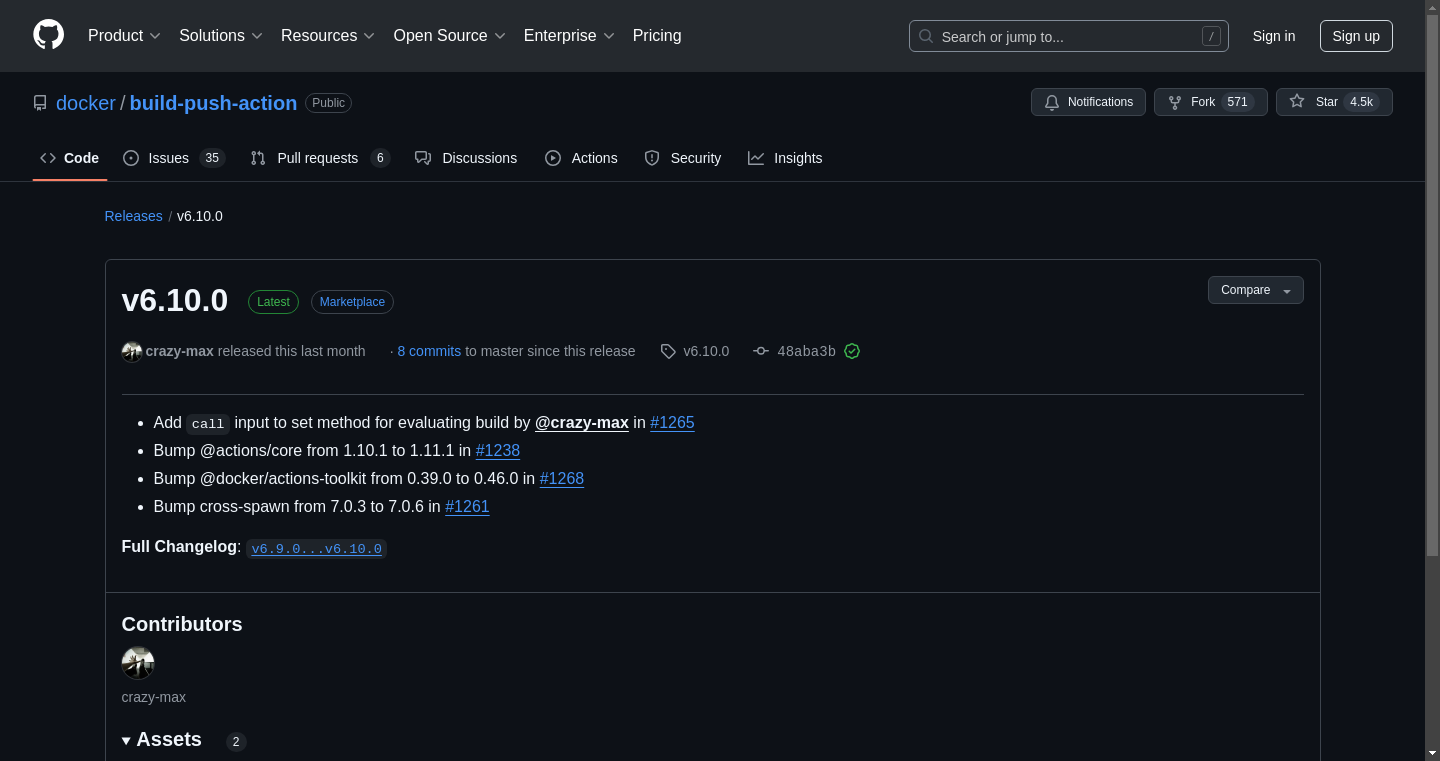Switch to the Security tab

[683, 158]
